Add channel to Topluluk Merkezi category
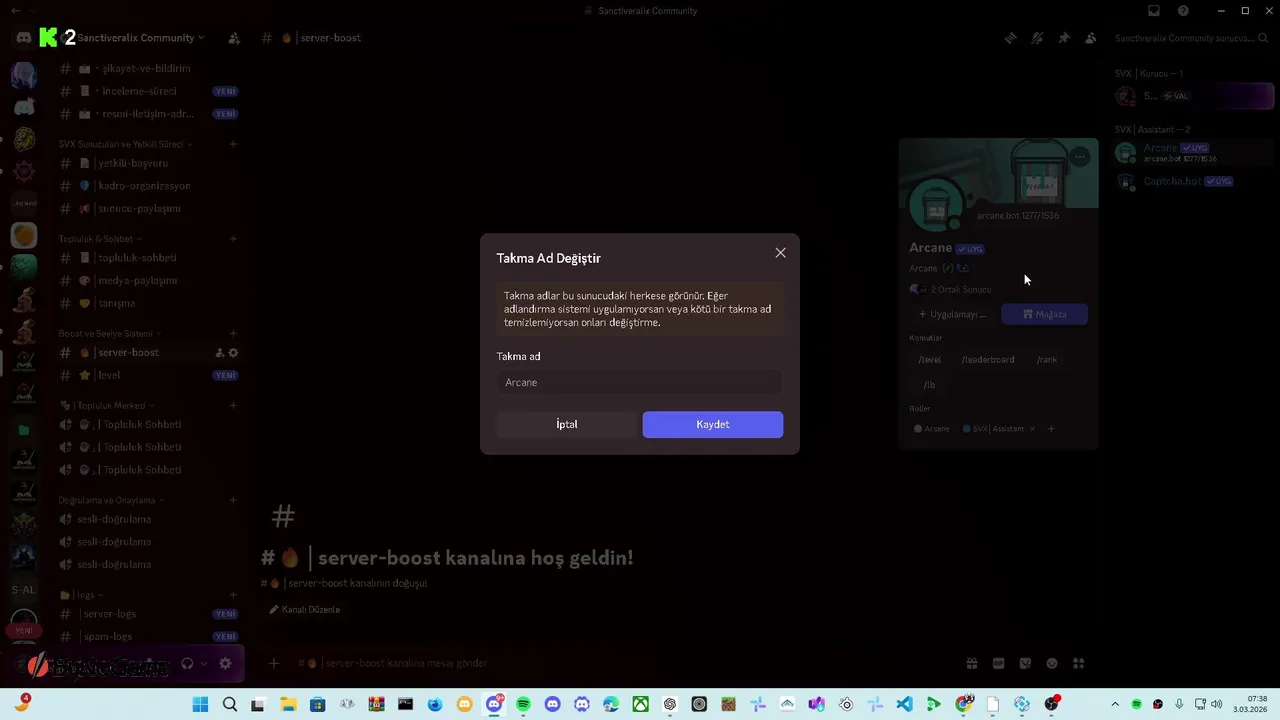Viewport: 1280px width, 720px height. click(x=233, y=405)
